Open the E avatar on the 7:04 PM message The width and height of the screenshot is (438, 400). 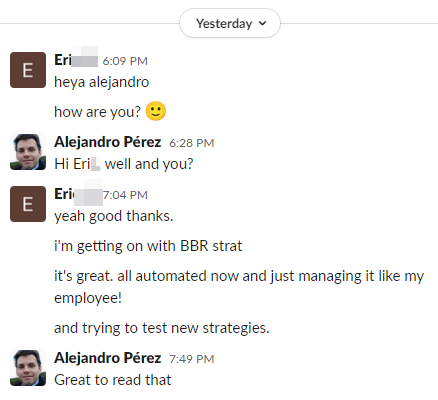coord(28,204)
